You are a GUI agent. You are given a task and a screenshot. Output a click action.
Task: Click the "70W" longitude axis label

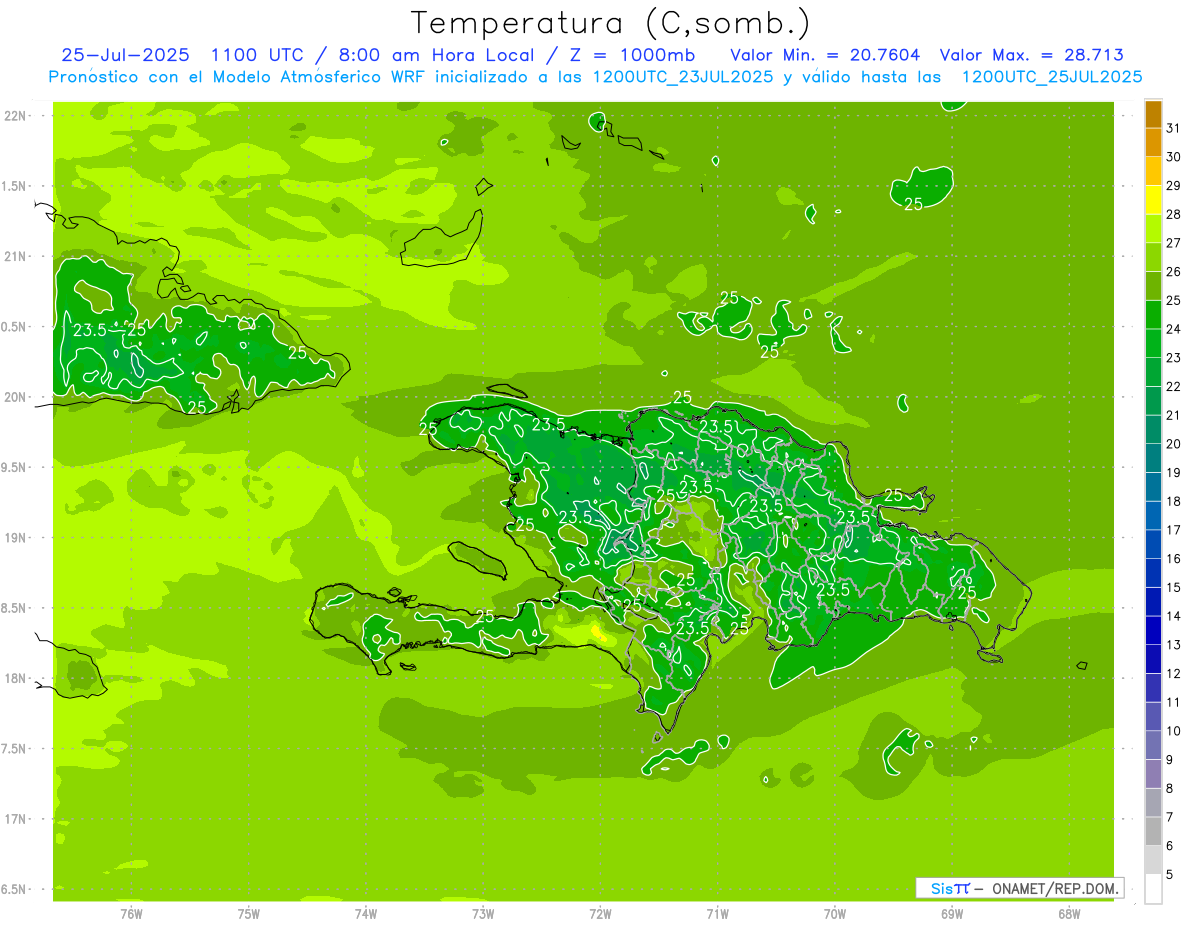click(835, 913)
